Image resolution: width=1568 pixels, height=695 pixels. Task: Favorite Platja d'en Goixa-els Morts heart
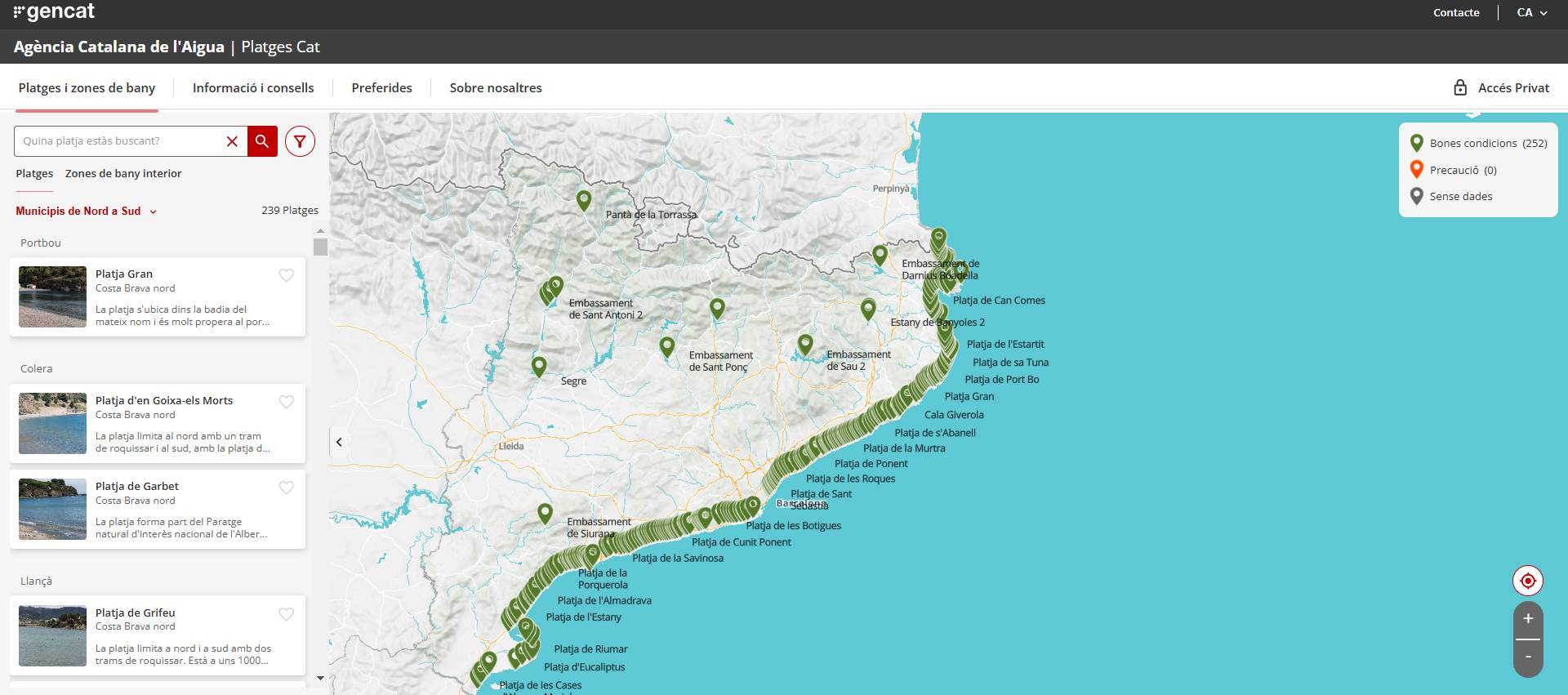(287, 402)
